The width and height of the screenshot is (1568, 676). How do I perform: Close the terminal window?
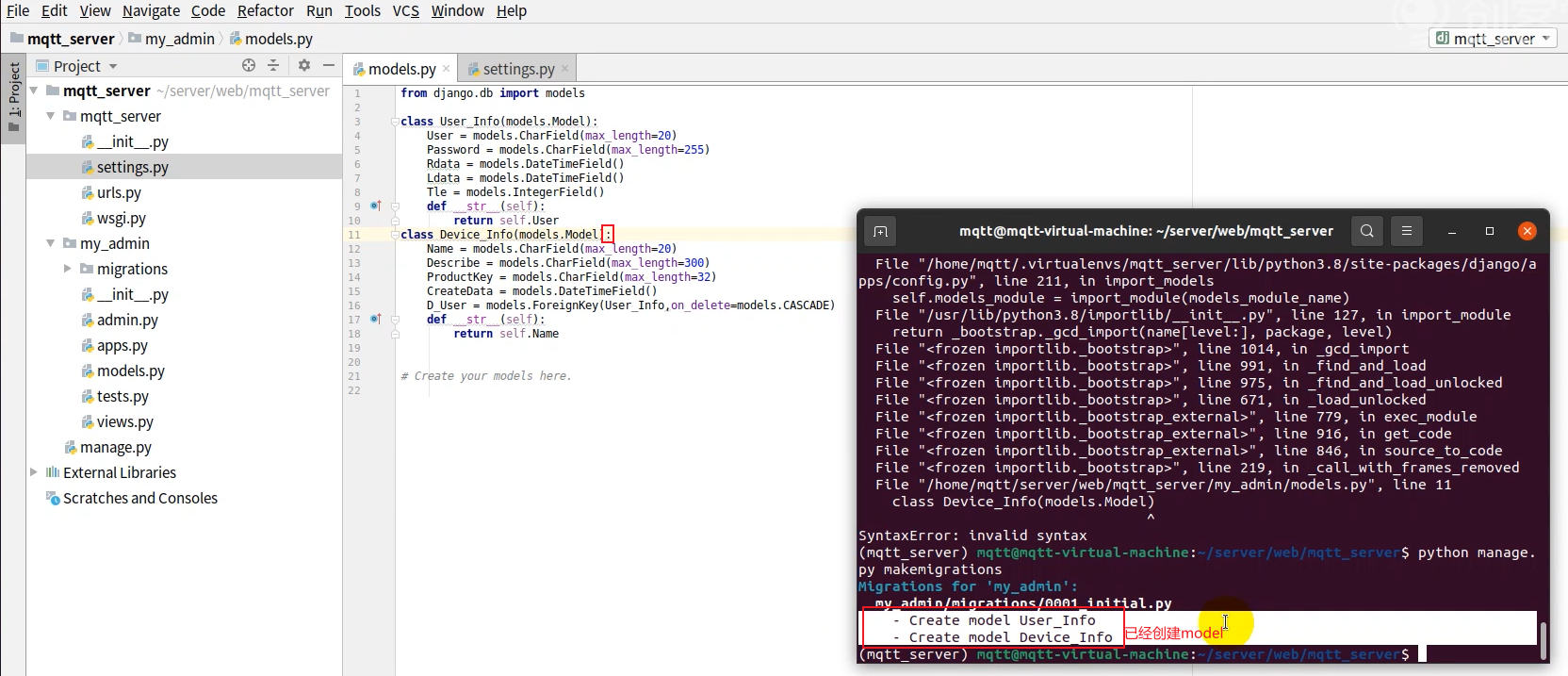pos(1527,231)
